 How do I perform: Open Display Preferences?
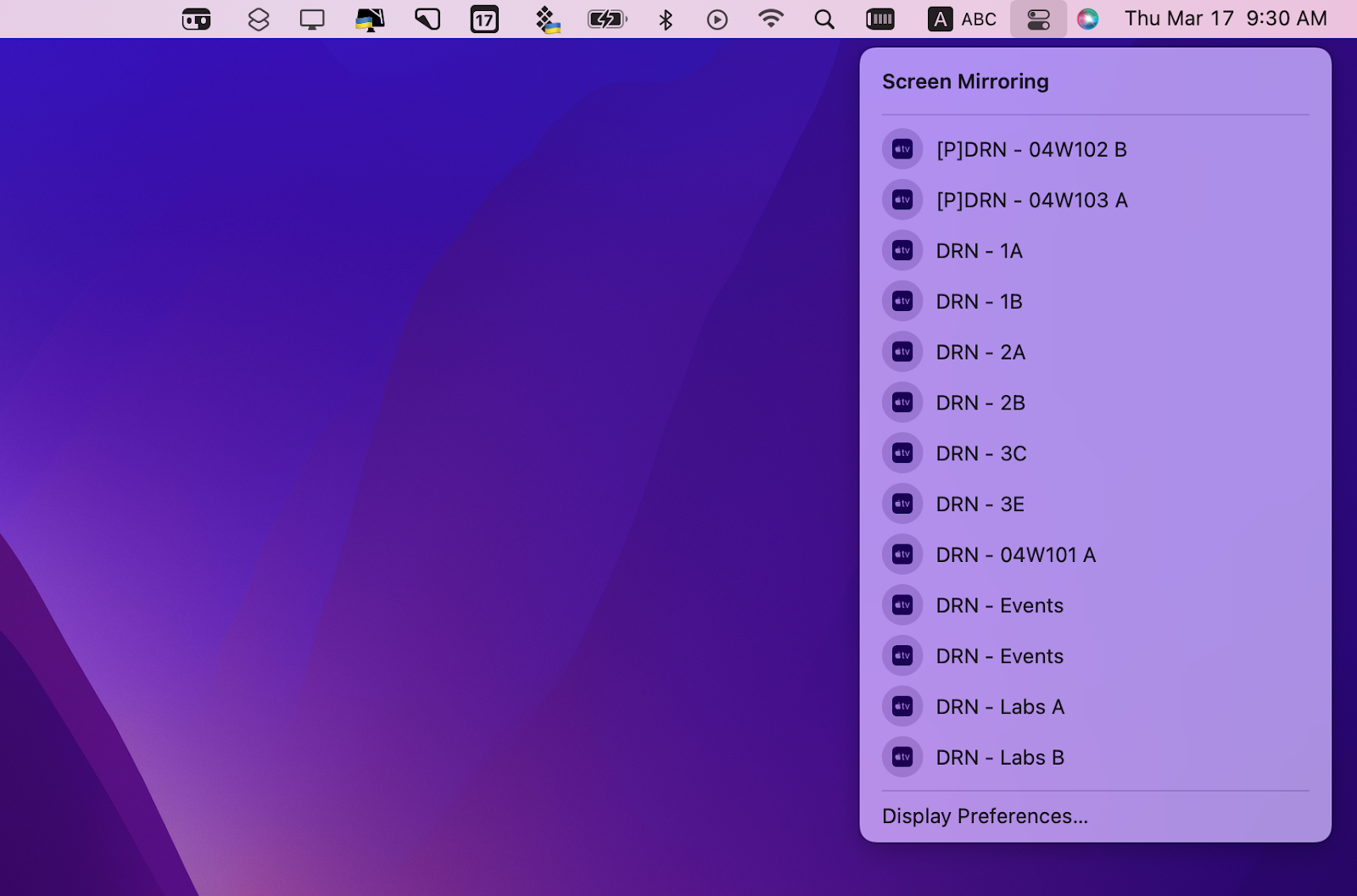(985, 815)
